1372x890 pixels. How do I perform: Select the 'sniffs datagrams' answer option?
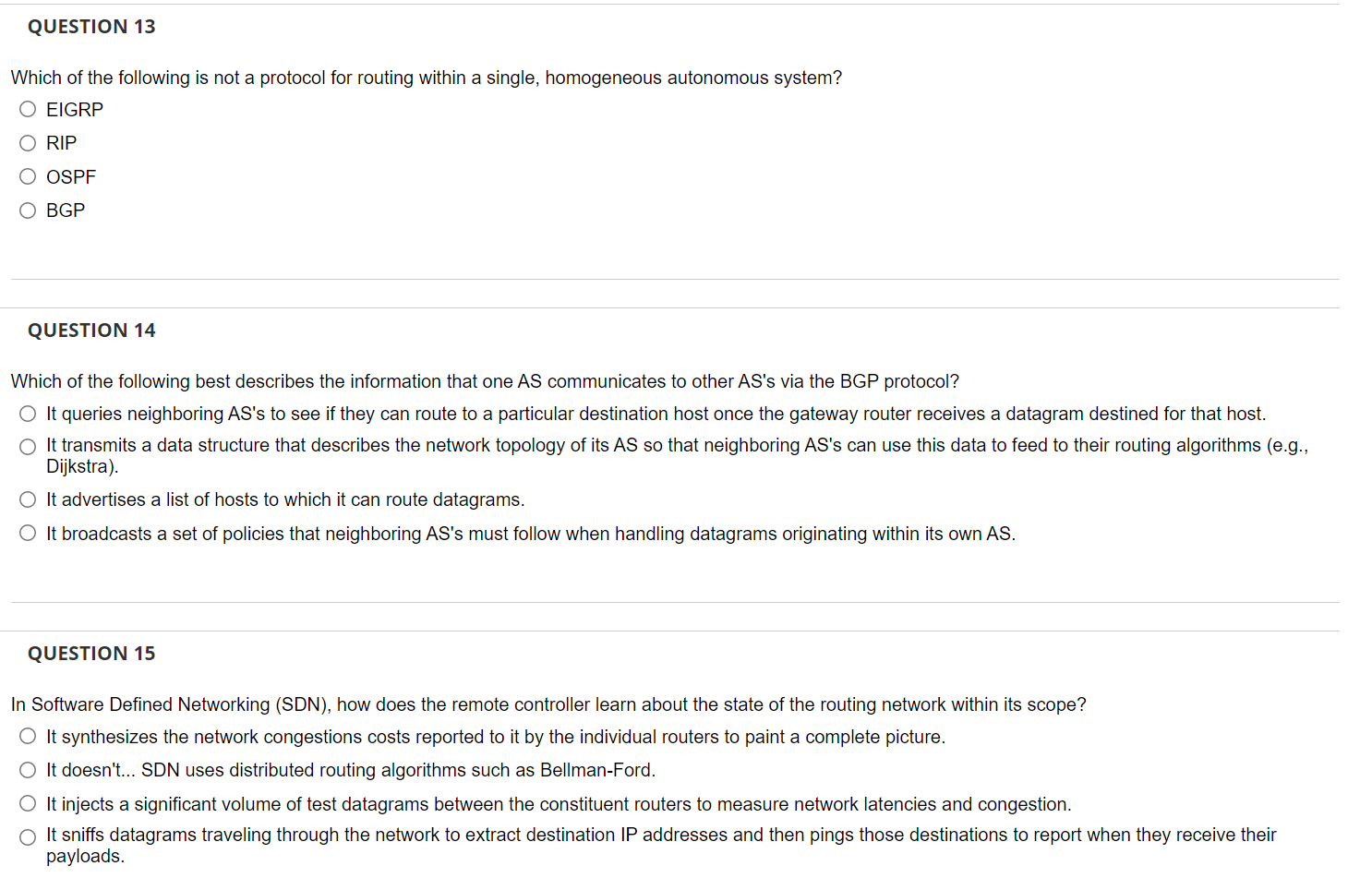[28, 835]
